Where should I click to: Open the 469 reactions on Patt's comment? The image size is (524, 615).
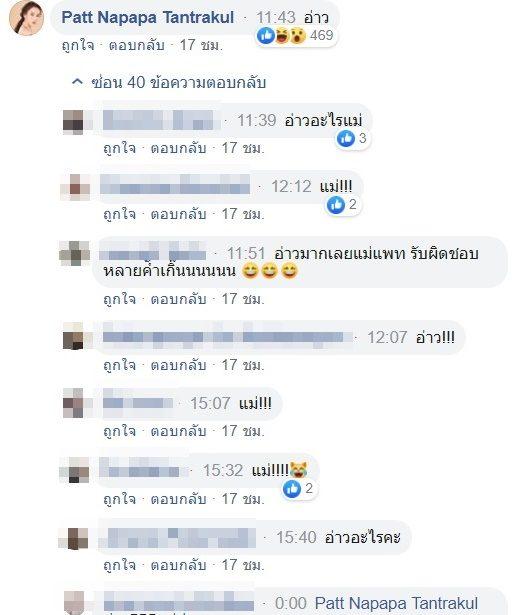[x=295, y=36]
